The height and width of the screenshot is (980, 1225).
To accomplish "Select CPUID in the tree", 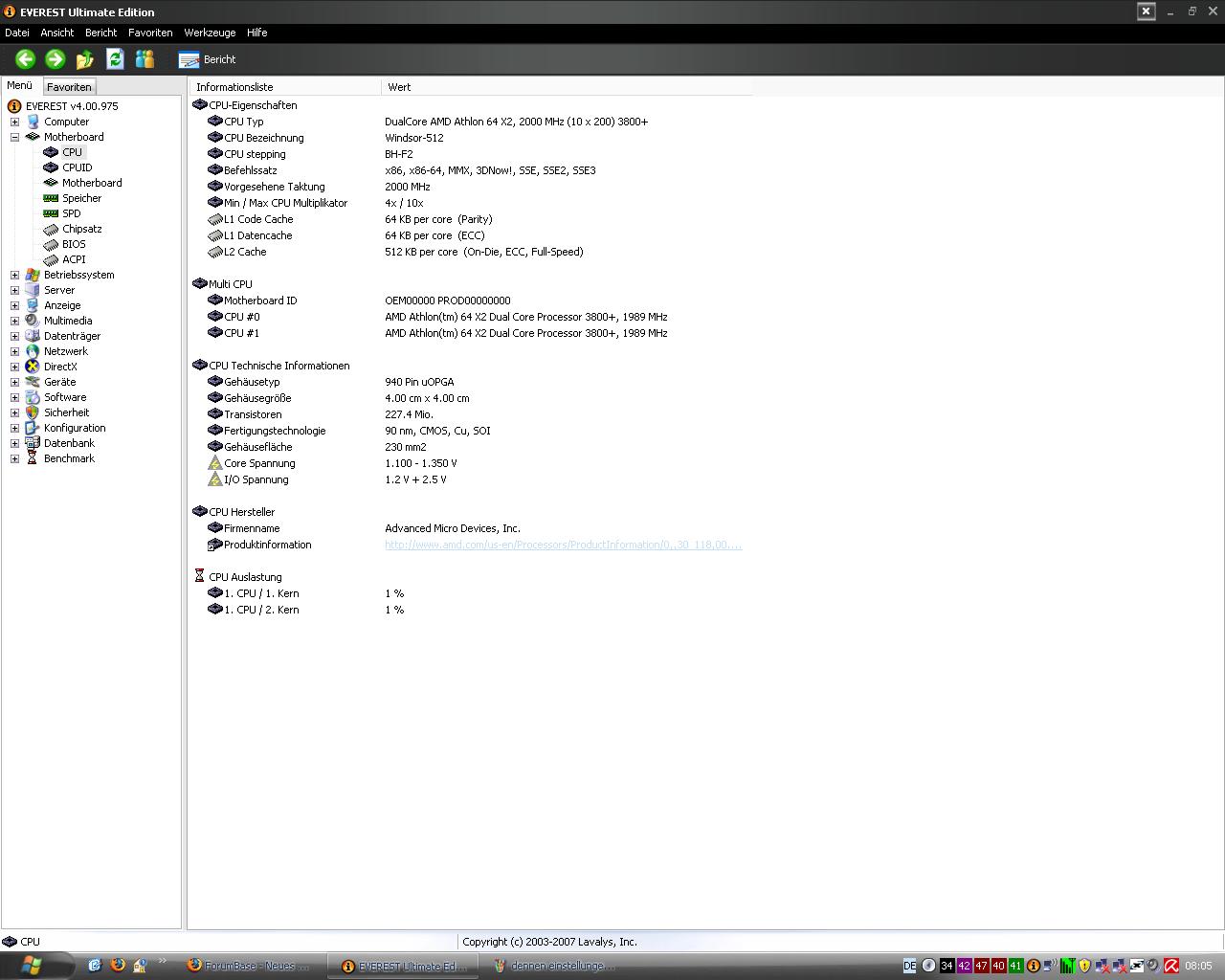I will tap(78, 167).
